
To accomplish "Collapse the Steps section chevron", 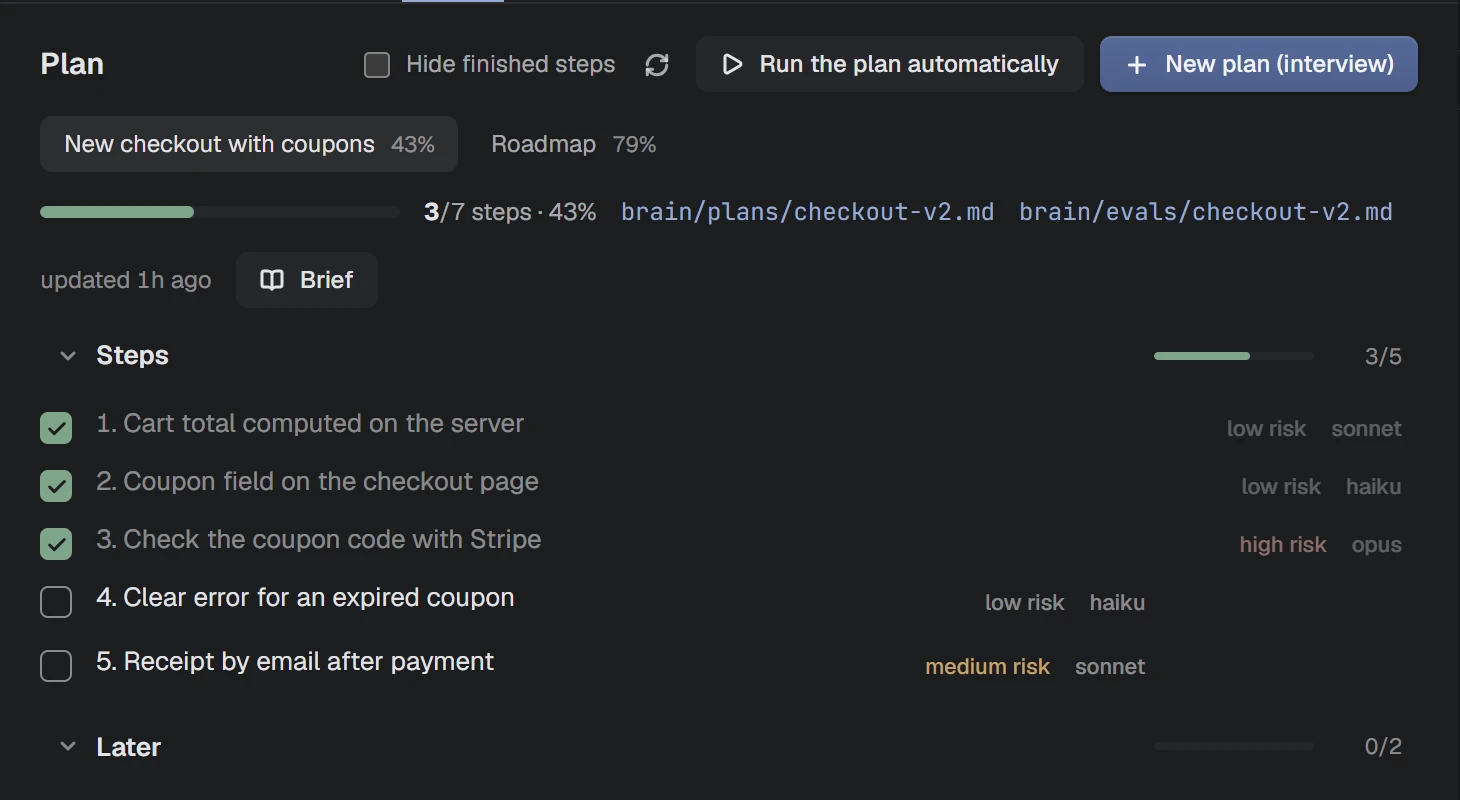I will click(68, 356).
